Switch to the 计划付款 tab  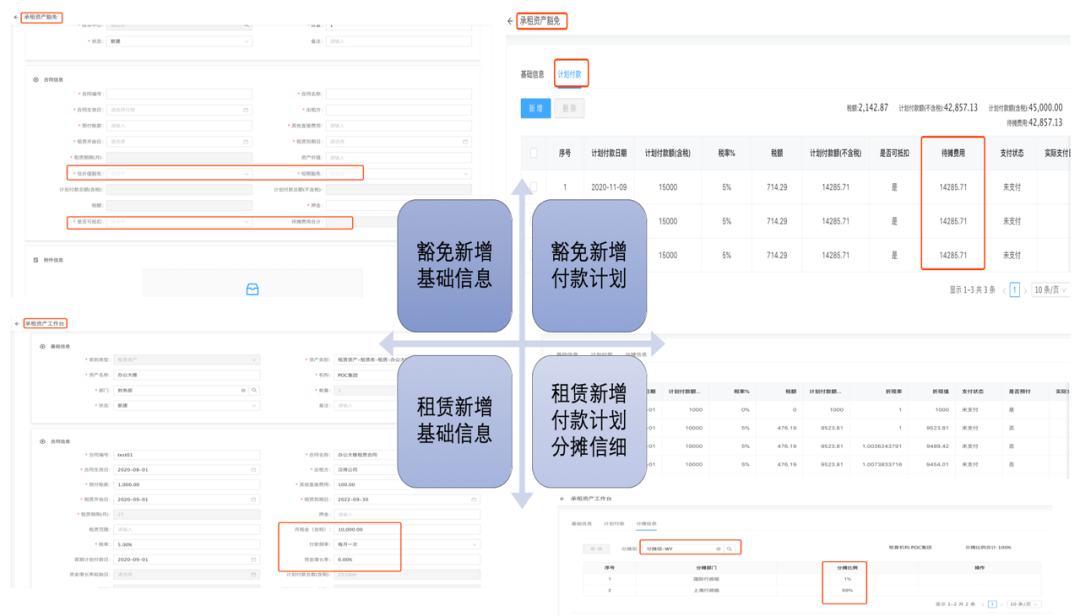(570, 74)
